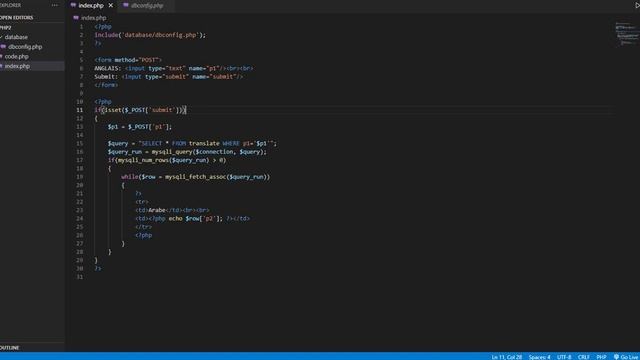Click the Arabe table cell line
This screenshot has height=360, width=640.
pyautogui.click(x=172, y=210)
